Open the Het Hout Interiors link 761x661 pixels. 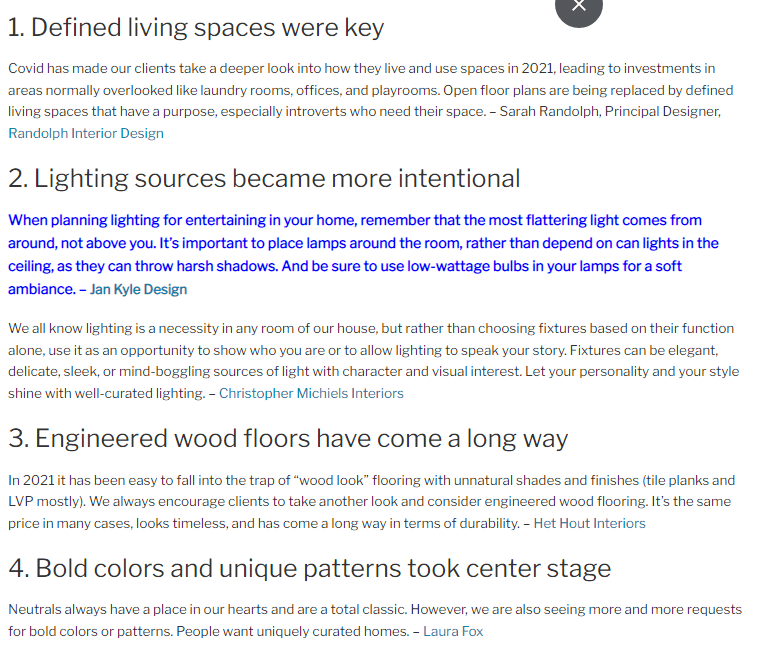tap(590, 524)
